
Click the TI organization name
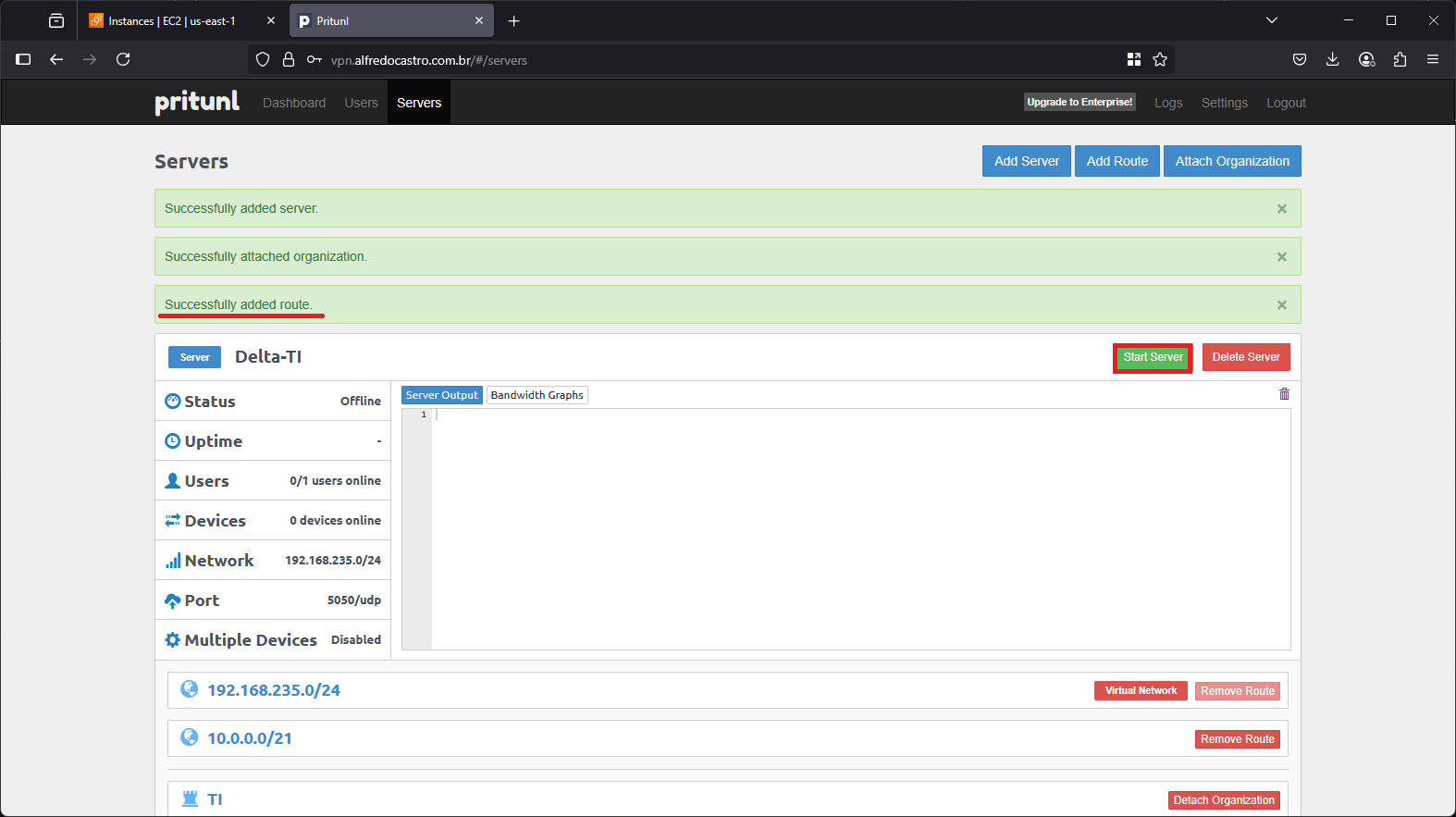coord(215,799)
